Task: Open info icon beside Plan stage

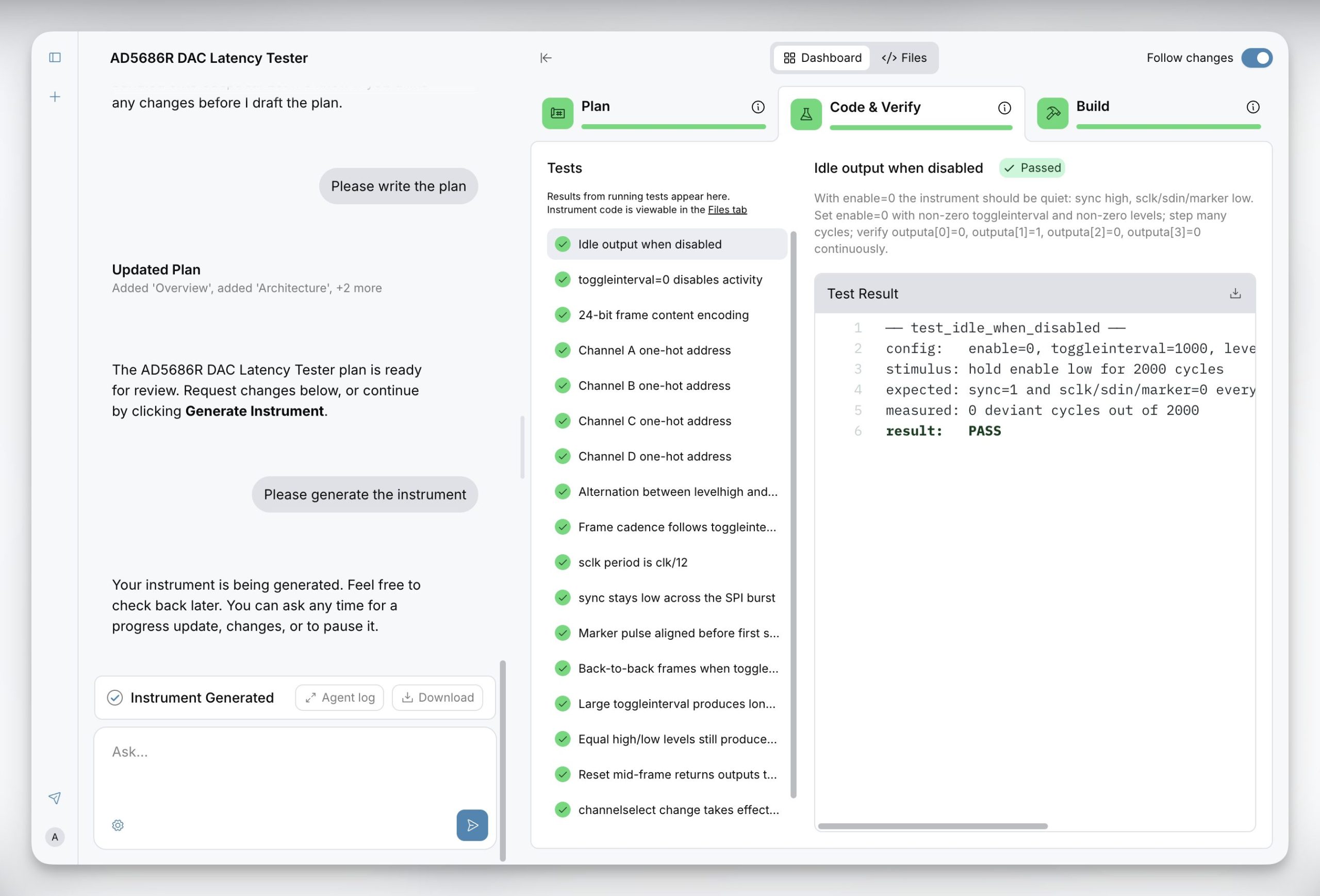Action: point(757,107)
